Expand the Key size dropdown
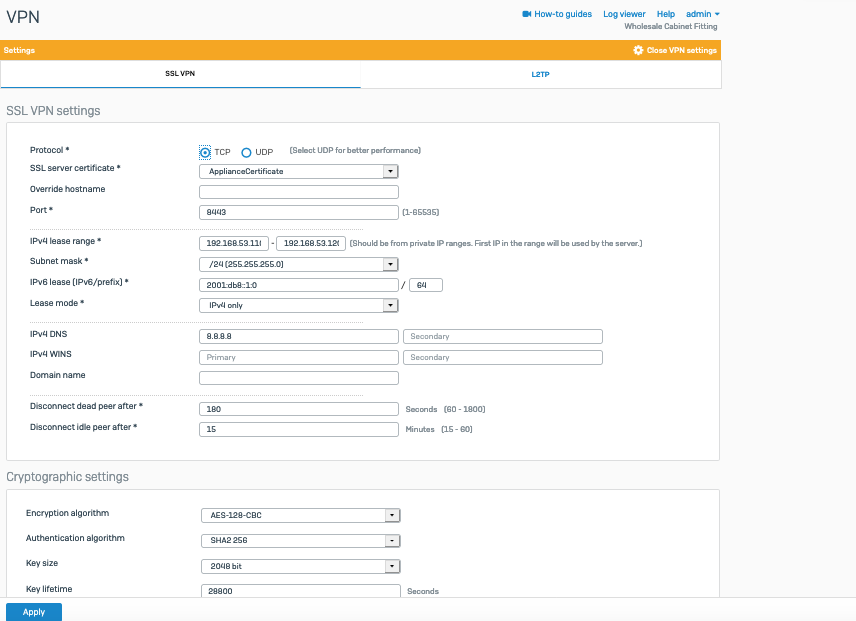 [299, 566]
